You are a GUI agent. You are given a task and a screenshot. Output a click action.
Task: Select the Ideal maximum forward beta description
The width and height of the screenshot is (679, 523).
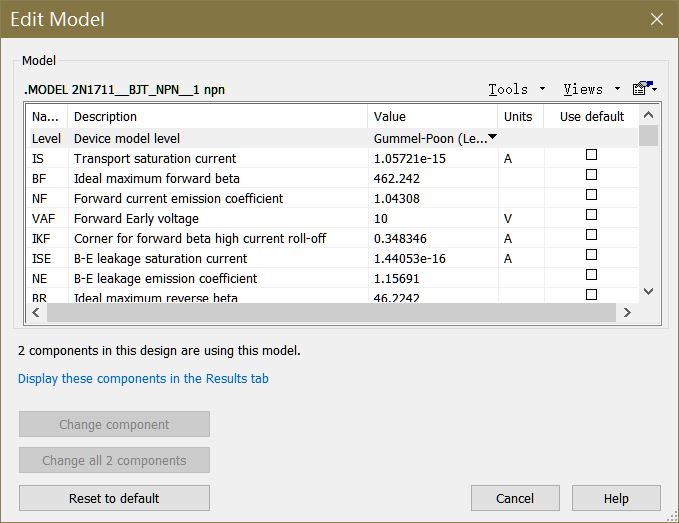point(157,178)
